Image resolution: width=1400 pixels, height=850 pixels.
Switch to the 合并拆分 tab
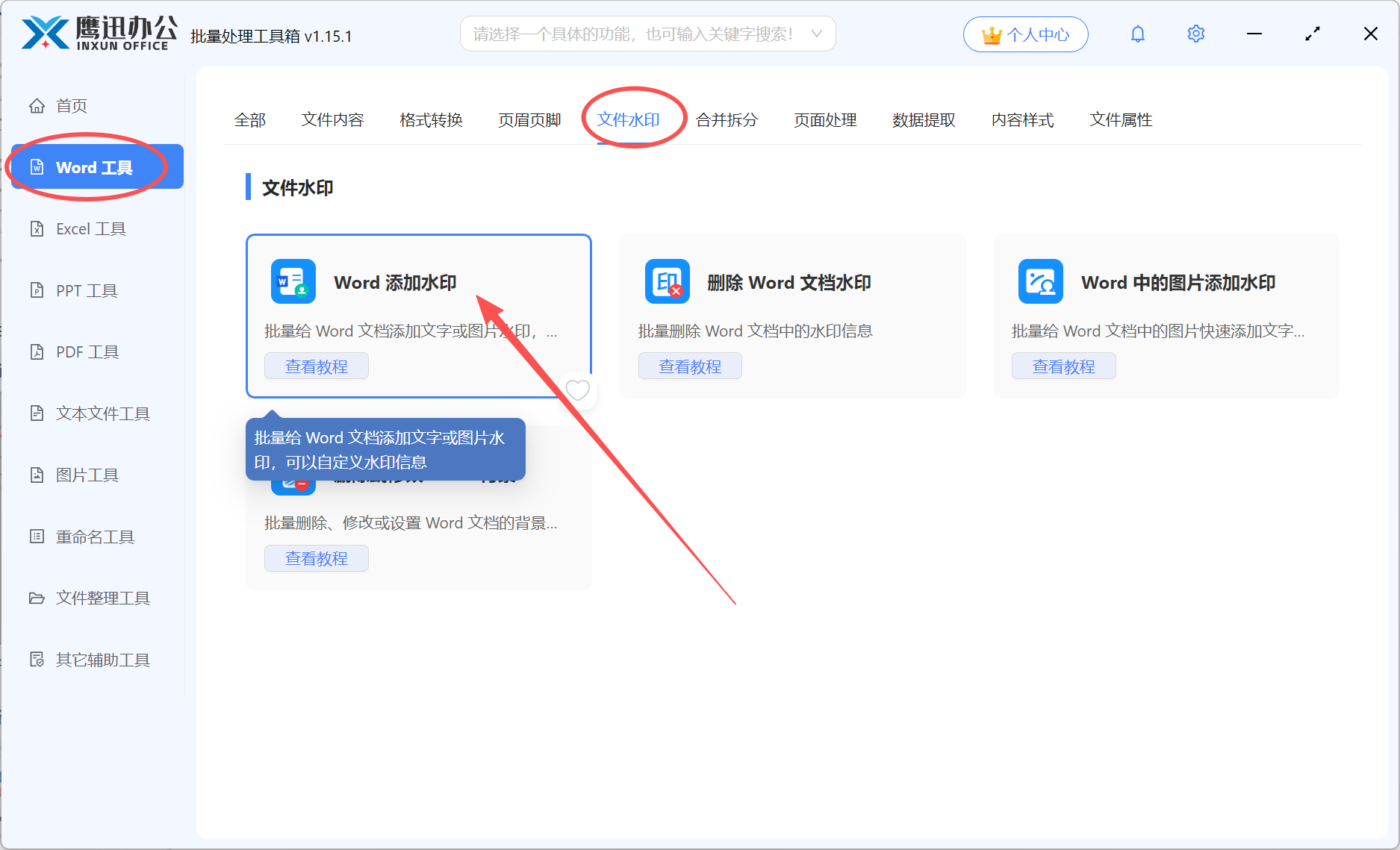click(727, 120)
